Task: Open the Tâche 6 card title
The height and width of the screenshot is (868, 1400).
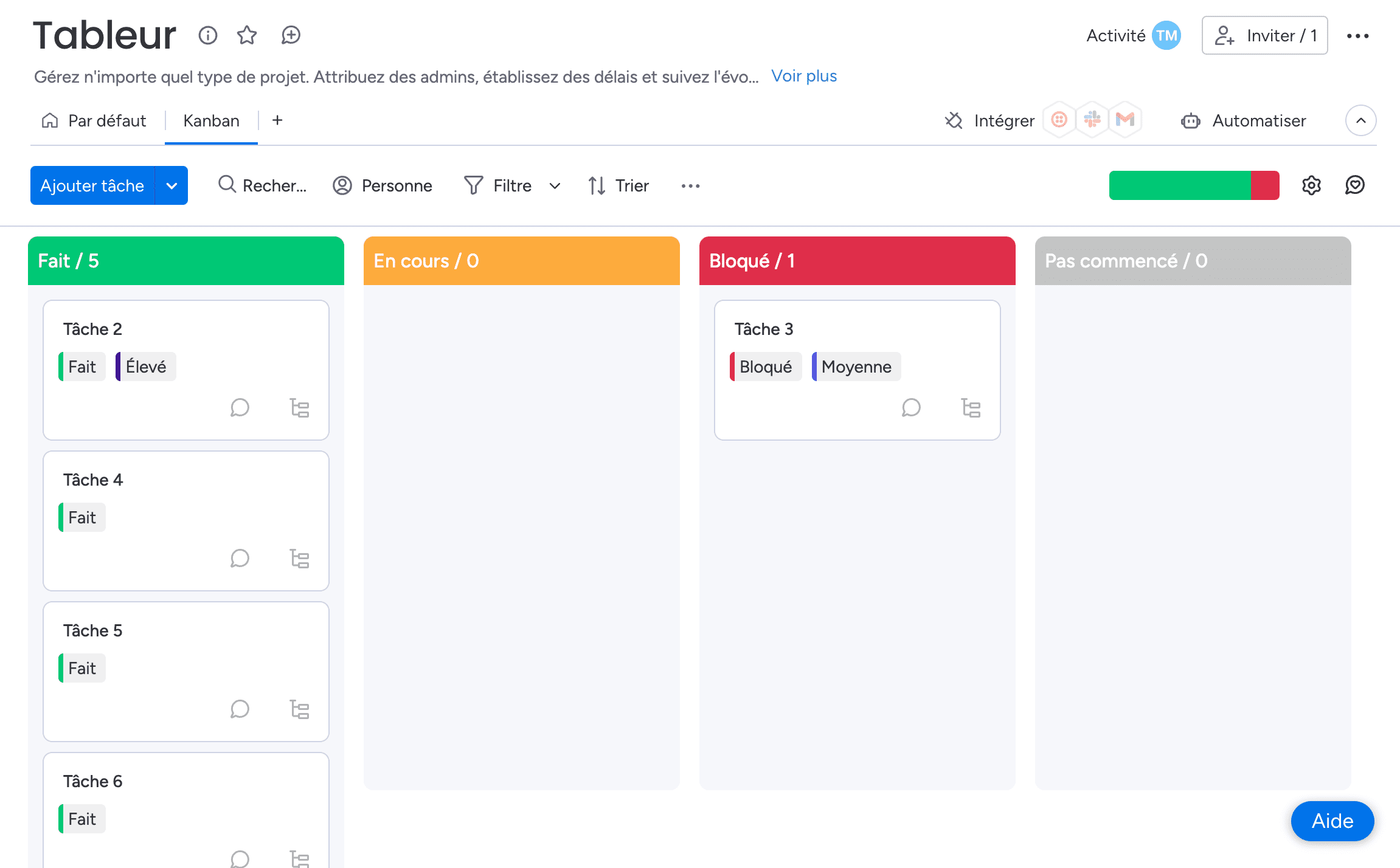Action: [x=92, y=781]
